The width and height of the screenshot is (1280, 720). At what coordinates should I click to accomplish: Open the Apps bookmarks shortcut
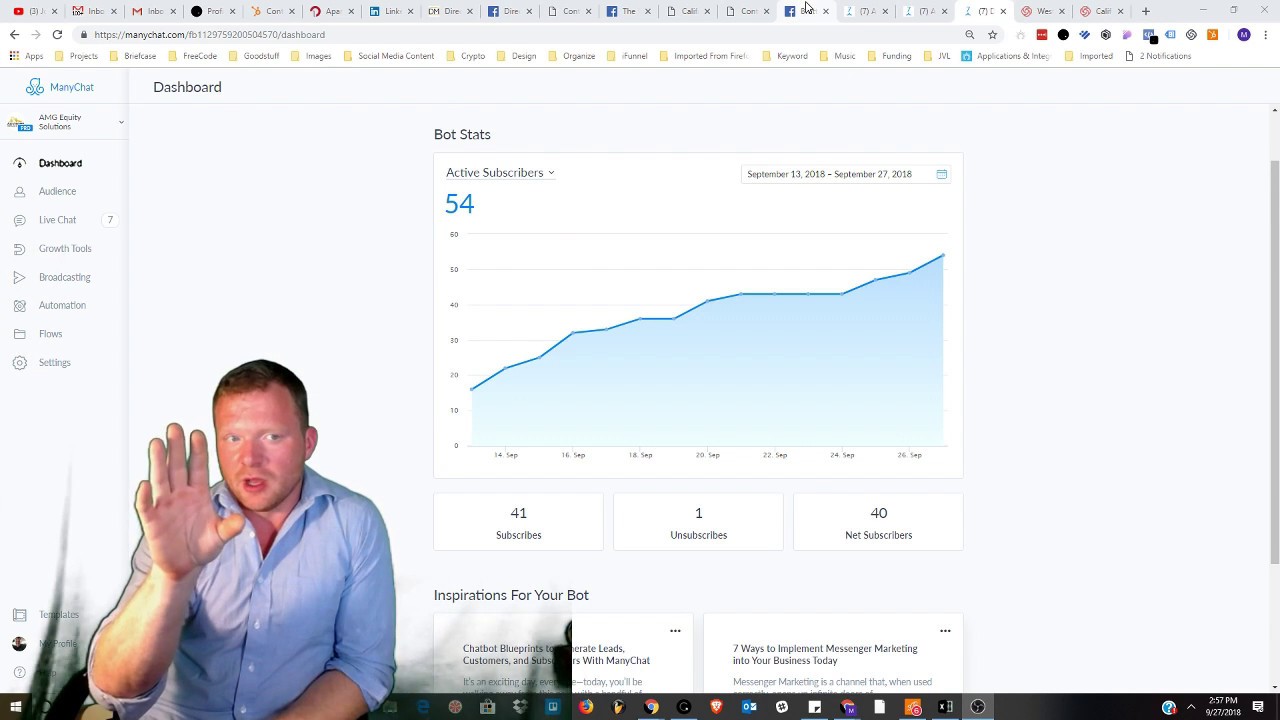click(26, 56)
